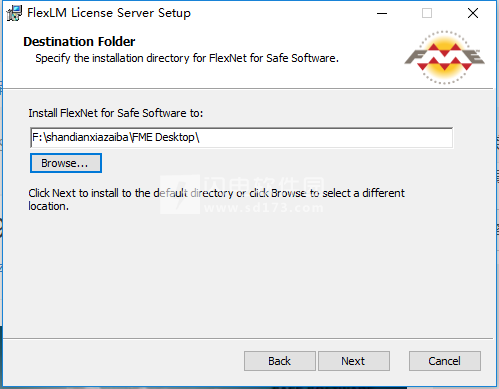Click the 'Specify the installation directory' subtitle
Viewport: 499px width, 389px height.
point(187,58)
